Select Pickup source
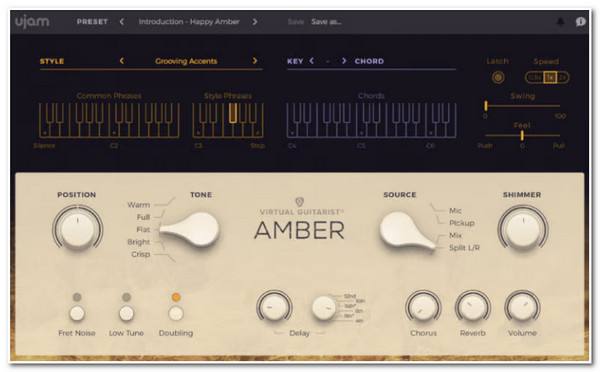Viewport: 600px width, 372px height. 462,223
